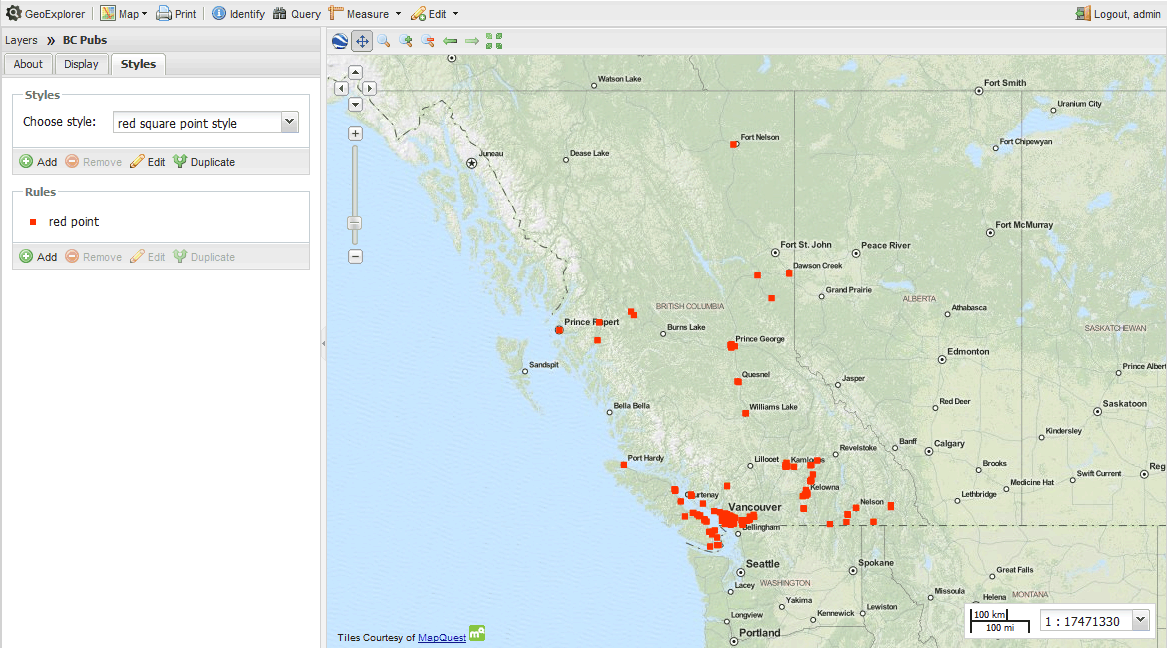The image size is (1167, 648).
Task: Switch to 3D Google Earth viewer
Action: (x=340, y=41)
